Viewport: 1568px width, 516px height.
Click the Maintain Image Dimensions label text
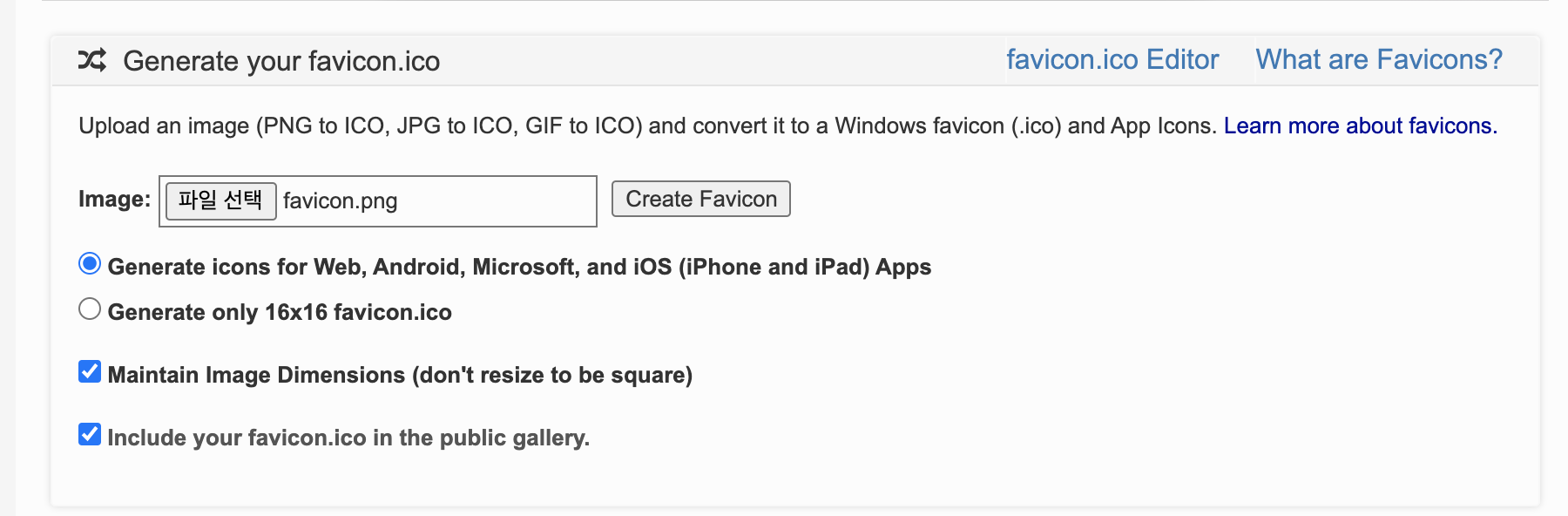[x=401, y=375]
